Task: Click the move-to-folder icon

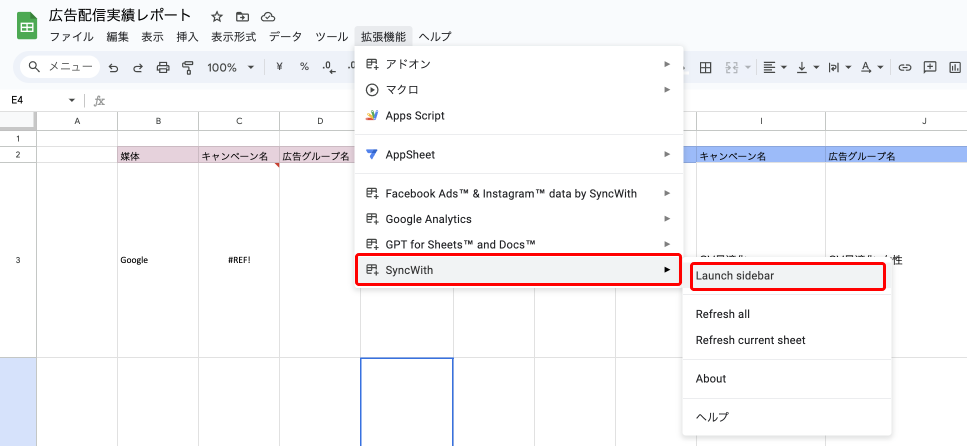Action: click(242, 17)
